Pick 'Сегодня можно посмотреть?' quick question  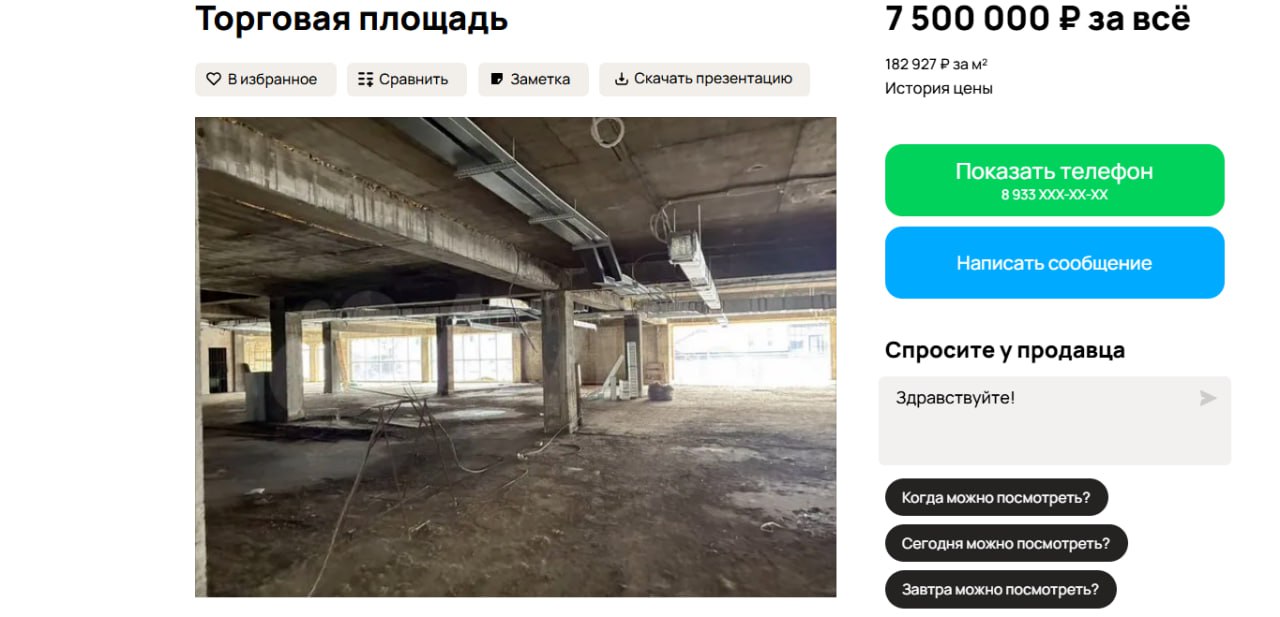[x=1006, y=543]
